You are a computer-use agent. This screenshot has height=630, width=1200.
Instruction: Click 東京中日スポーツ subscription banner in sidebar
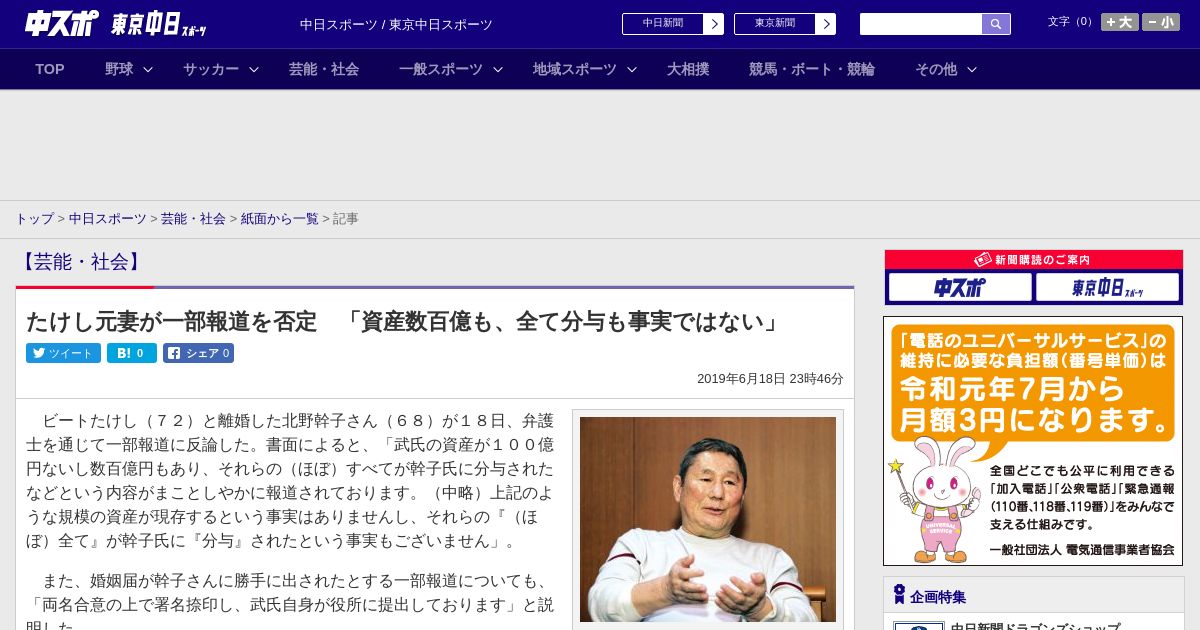(1108, 288)
